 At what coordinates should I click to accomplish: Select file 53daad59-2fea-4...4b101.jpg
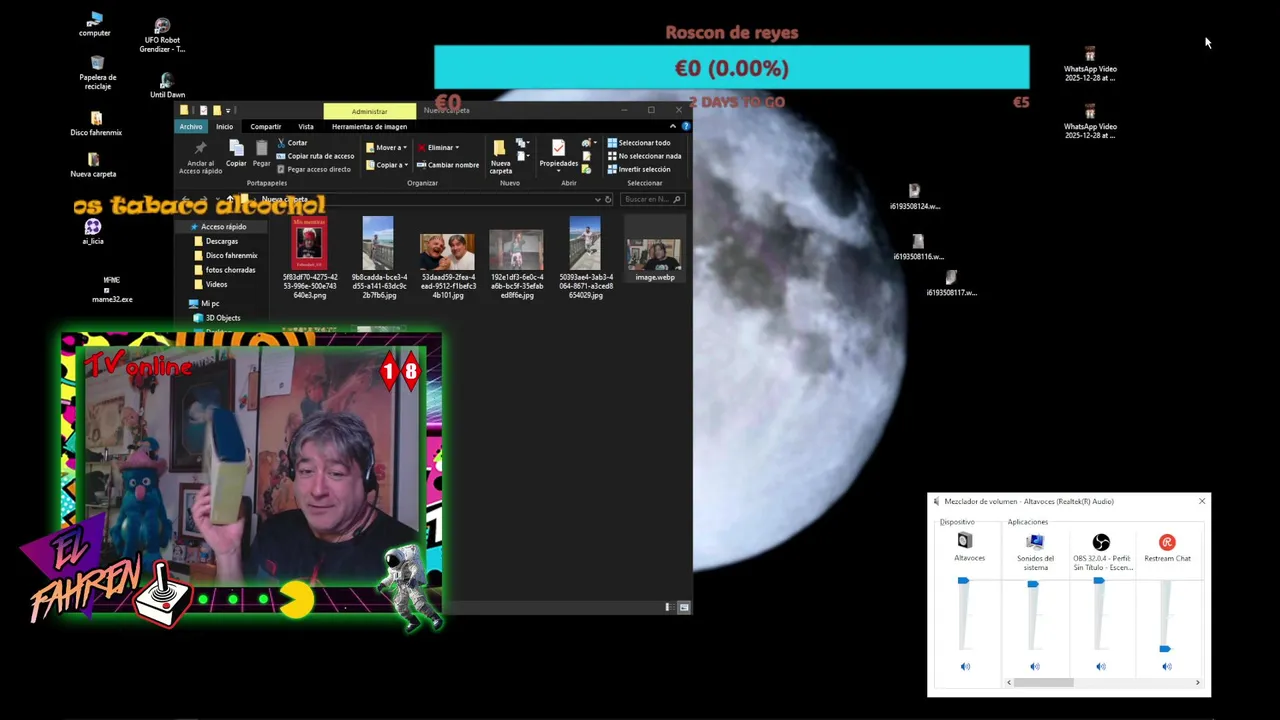click(448, 258)
